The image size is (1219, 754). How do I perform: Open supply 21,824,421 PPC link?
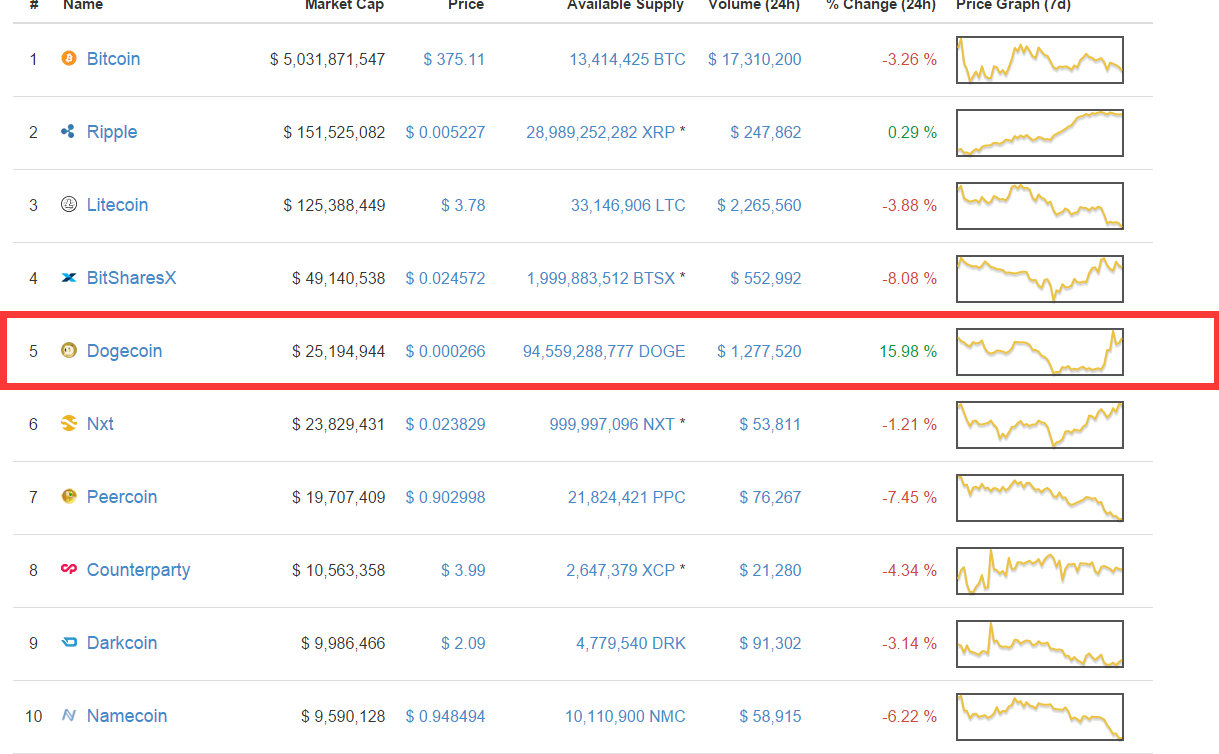tap(627, 497)
